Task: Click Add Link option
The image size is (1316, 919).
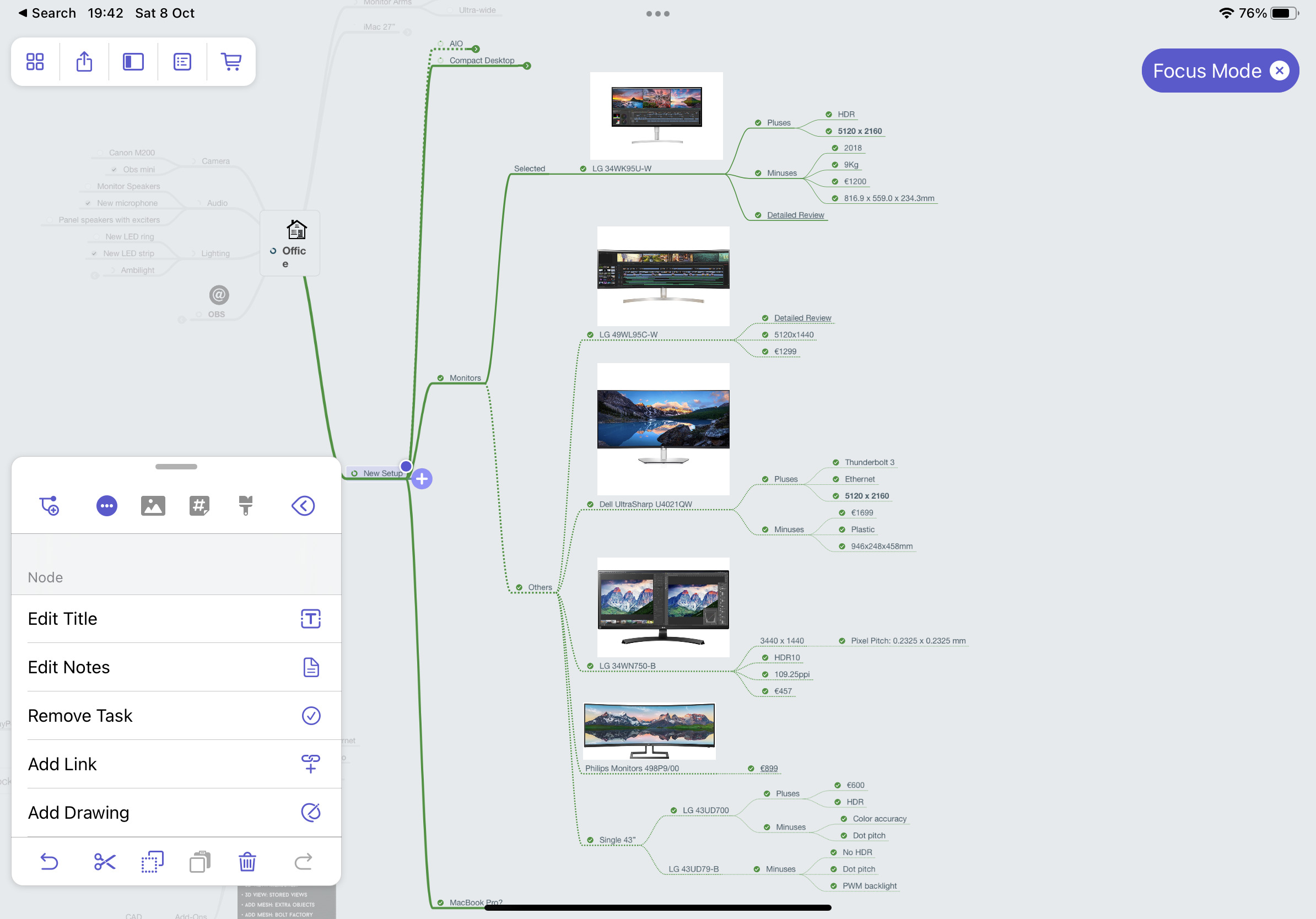Action: pos(174,764)
